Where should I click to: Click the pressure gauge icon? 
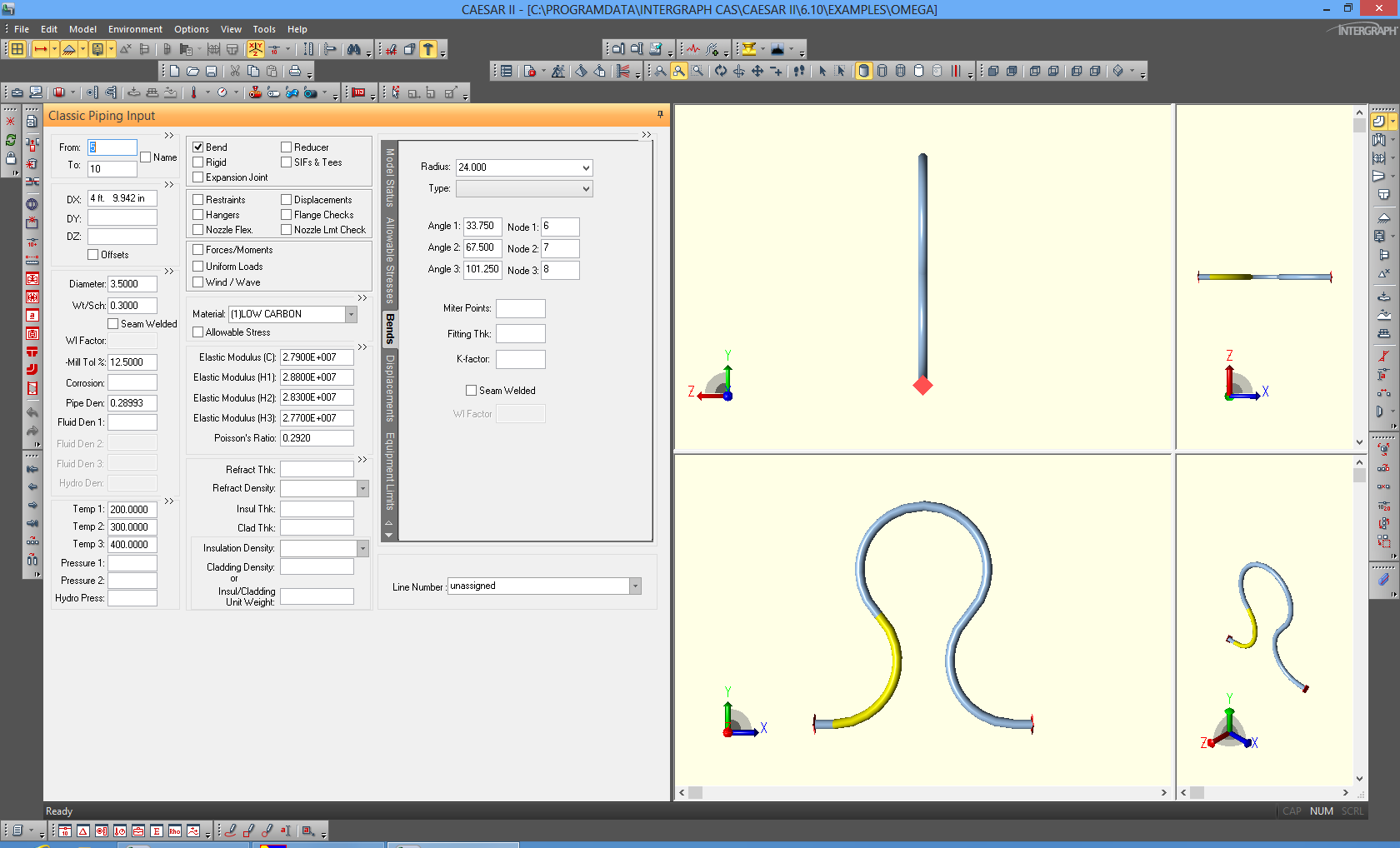pos(222,92)
